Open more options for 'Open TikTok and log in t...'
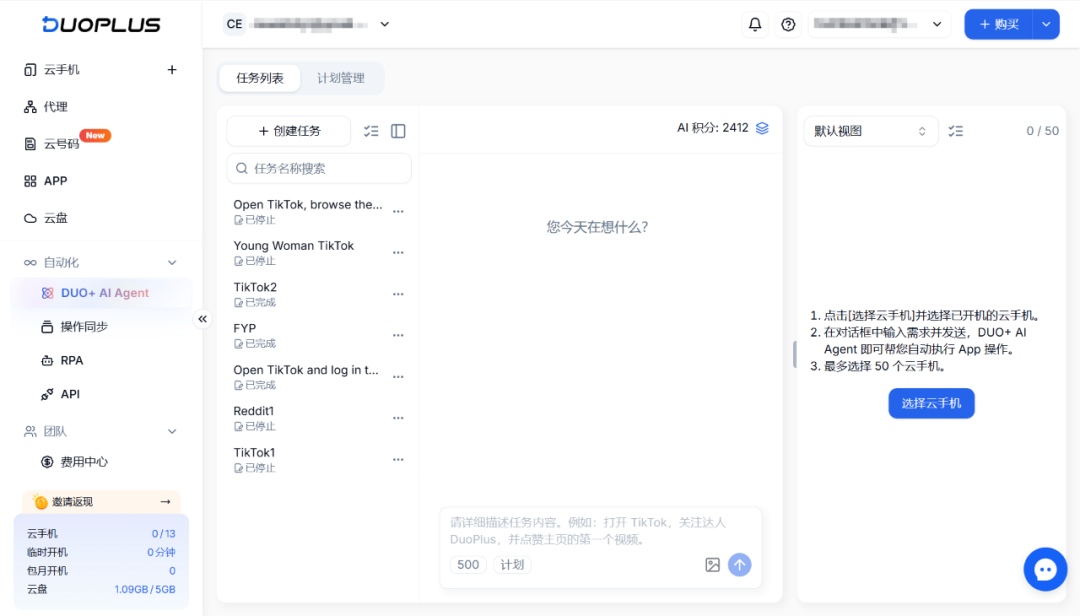 tap(398, 377)
